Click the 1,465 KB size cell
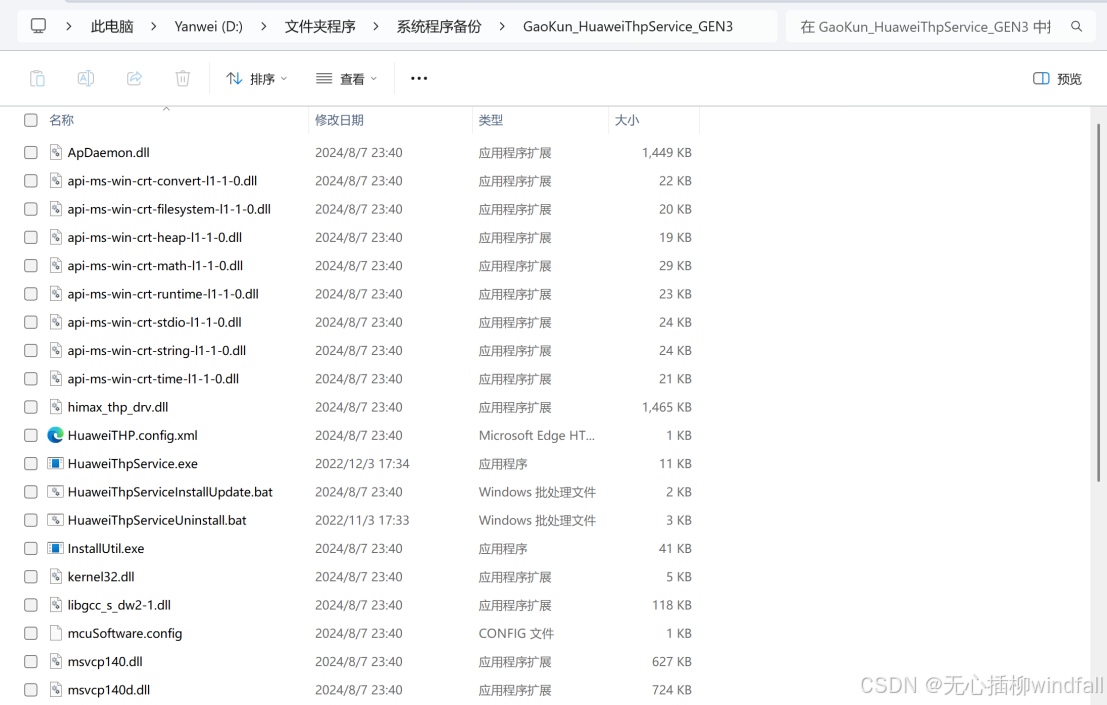 click(x=666, y=407)
